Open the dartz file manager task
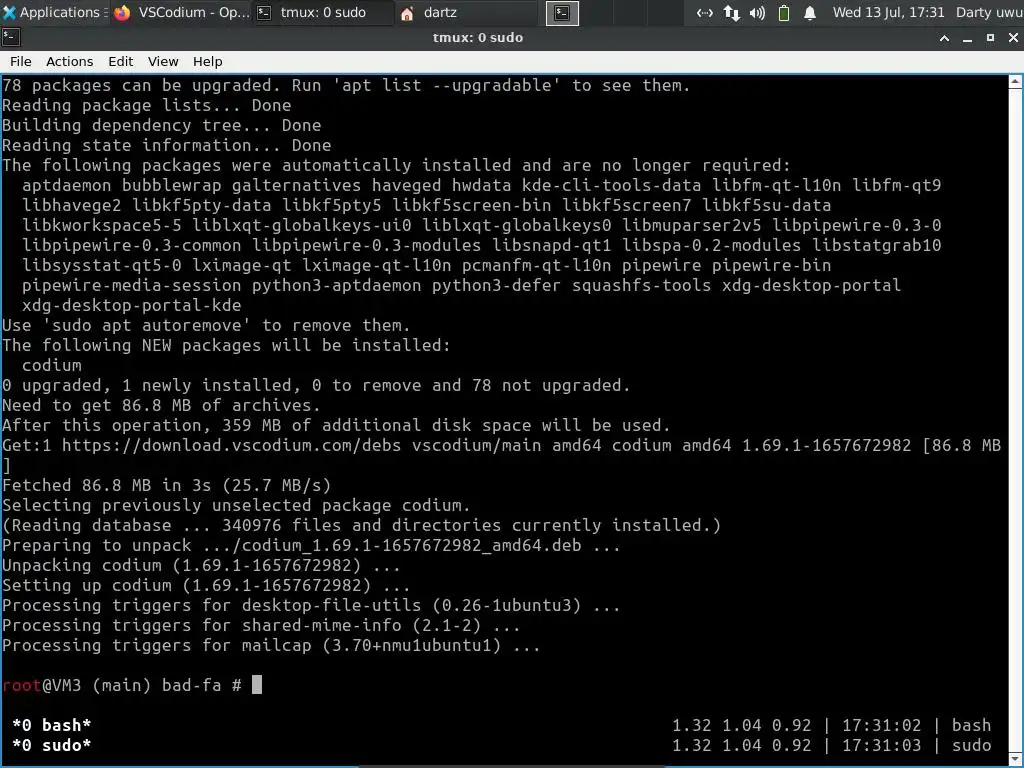 466,12
